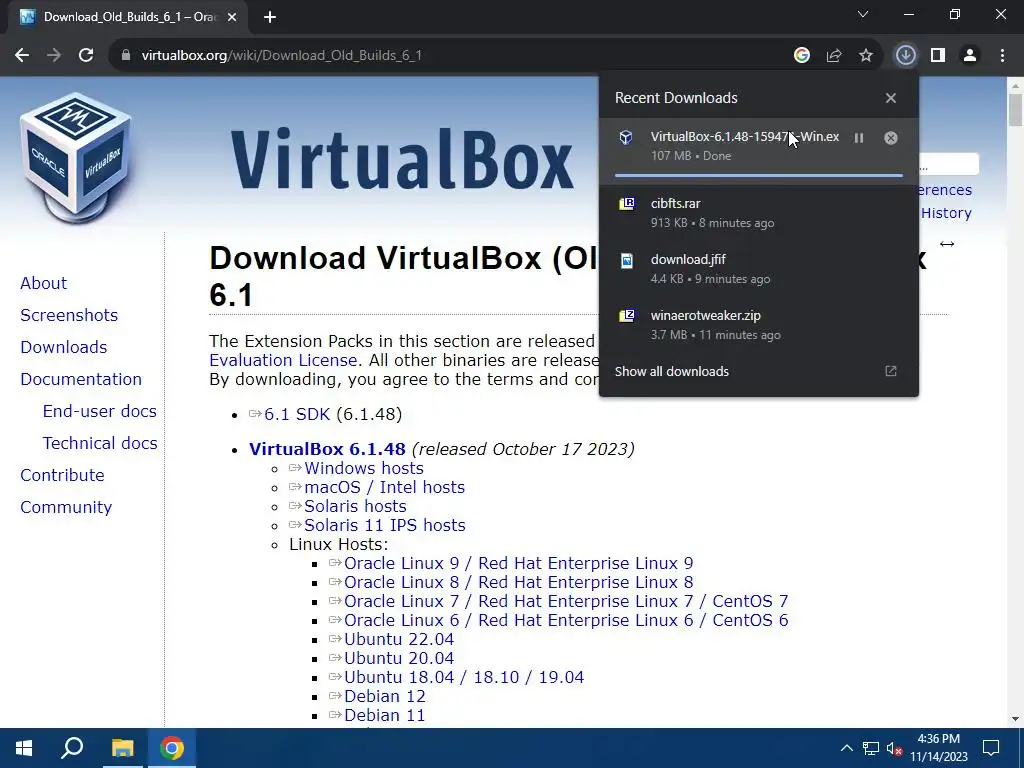This screenshot has height=768, width=1024.
Task: Open the Downloads sidebar link
Action: pyautogui.click(x=63, y=347)
